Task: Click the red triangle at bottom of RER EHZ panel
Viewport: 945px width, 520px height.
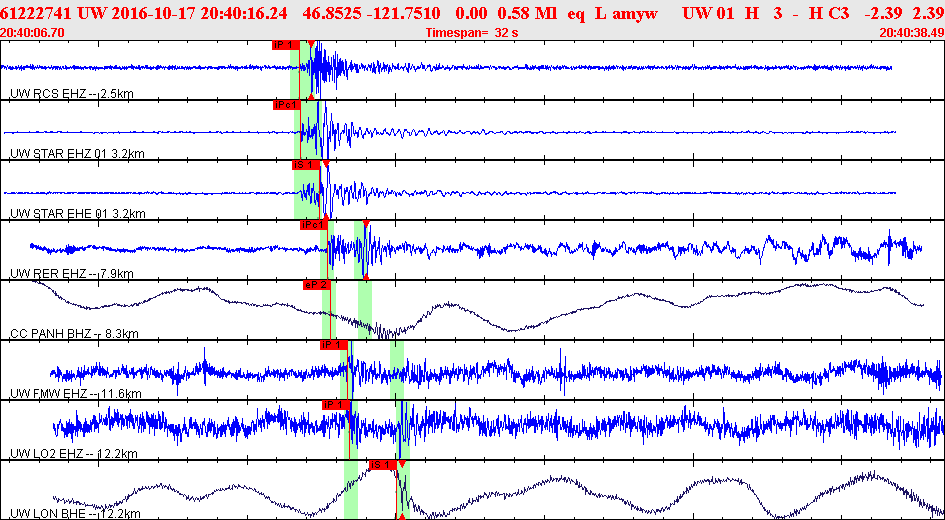Action: coord(366,277)
